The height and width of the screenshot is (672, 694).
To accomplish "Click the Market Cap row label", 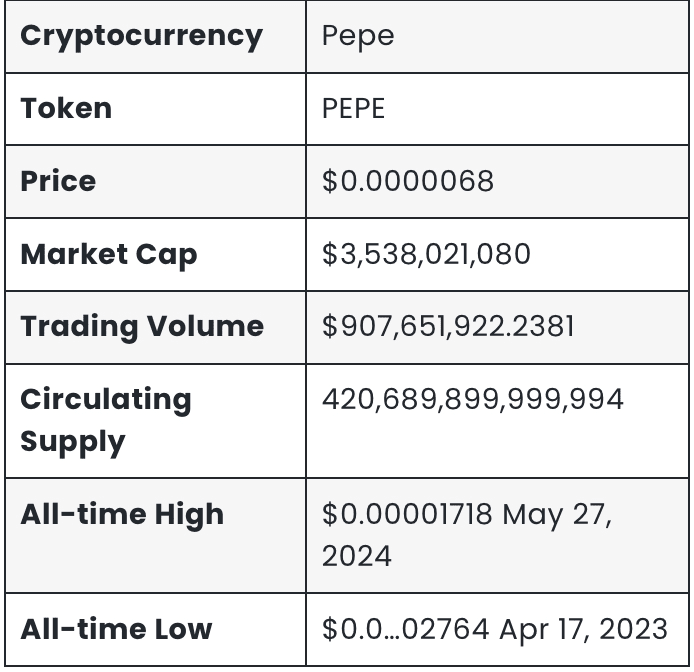I will coord(109,254).
